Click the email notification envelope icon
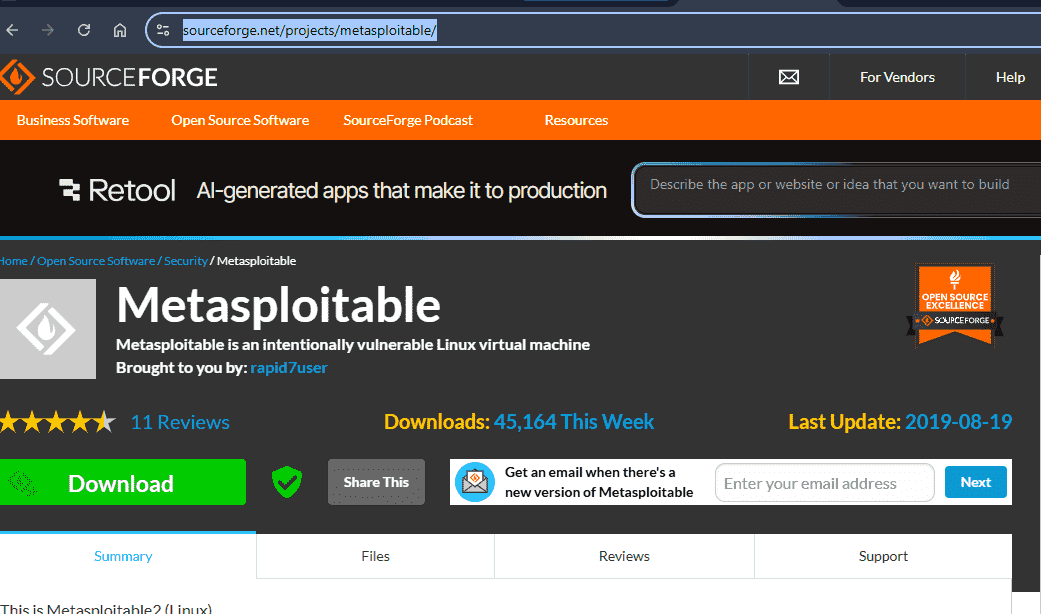 pyautogui.click(x=475, y=482)
